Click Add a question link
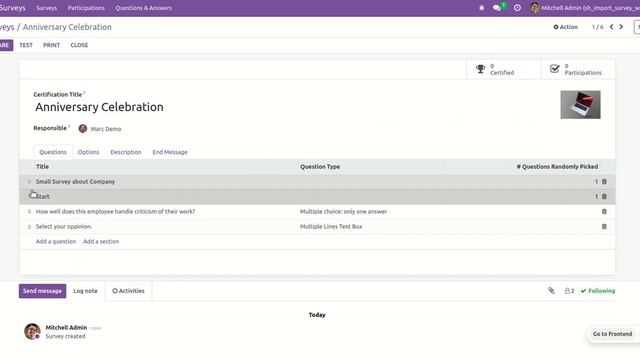Image resolution: width=640 pixels, height=360 pixels. click(x=56, y=241)
